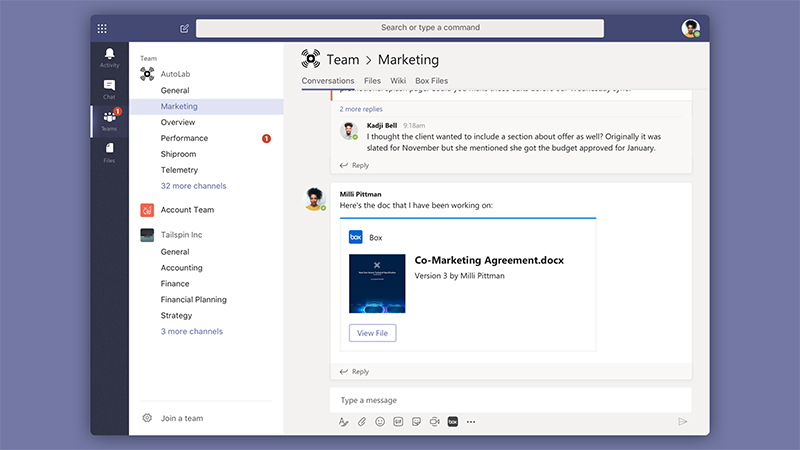
Task: Select the Strategy channel
Action: click(x=176, y=315)
